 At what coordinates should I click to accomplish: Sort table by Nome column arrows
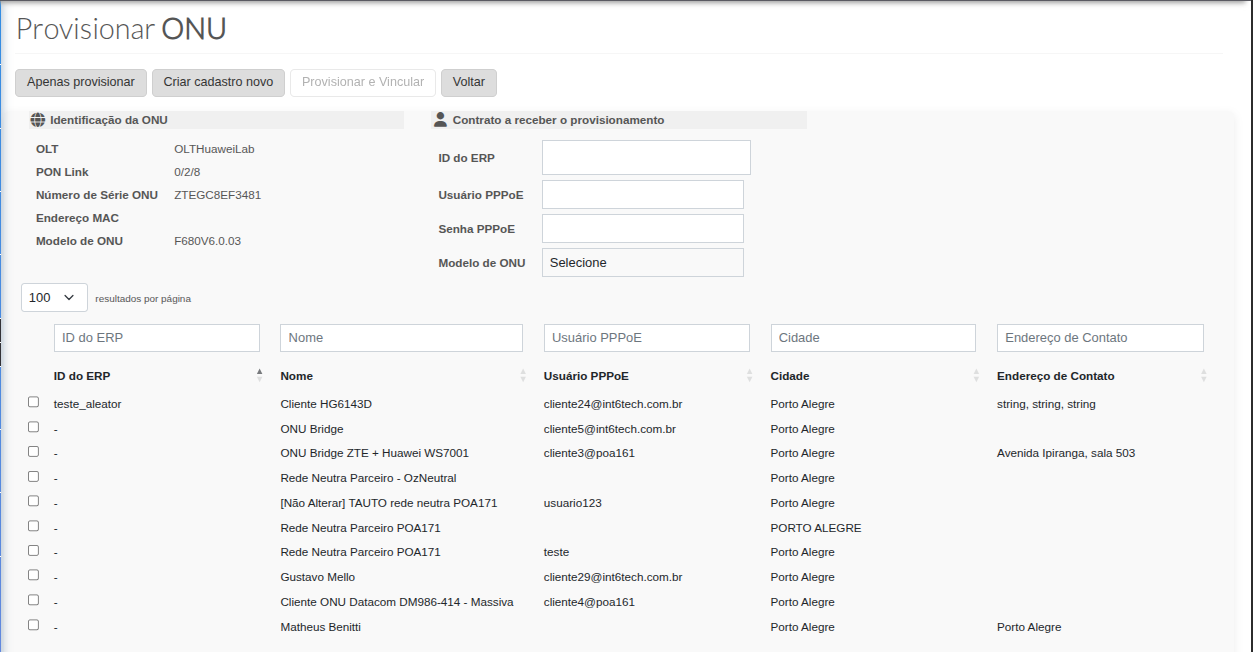[523, 375]
